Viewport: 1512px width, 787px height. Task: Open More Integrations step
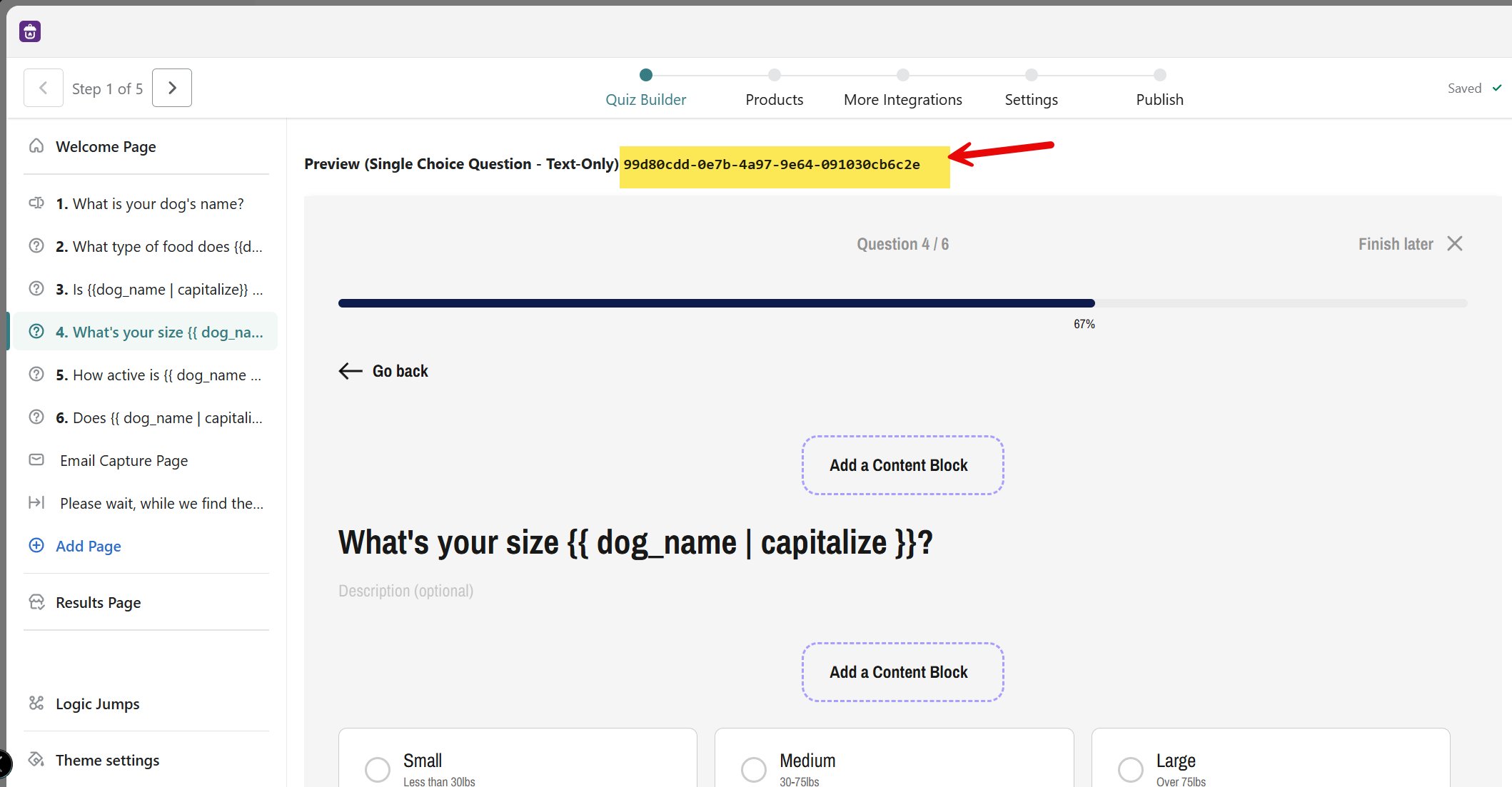click(x=903, y=100)
